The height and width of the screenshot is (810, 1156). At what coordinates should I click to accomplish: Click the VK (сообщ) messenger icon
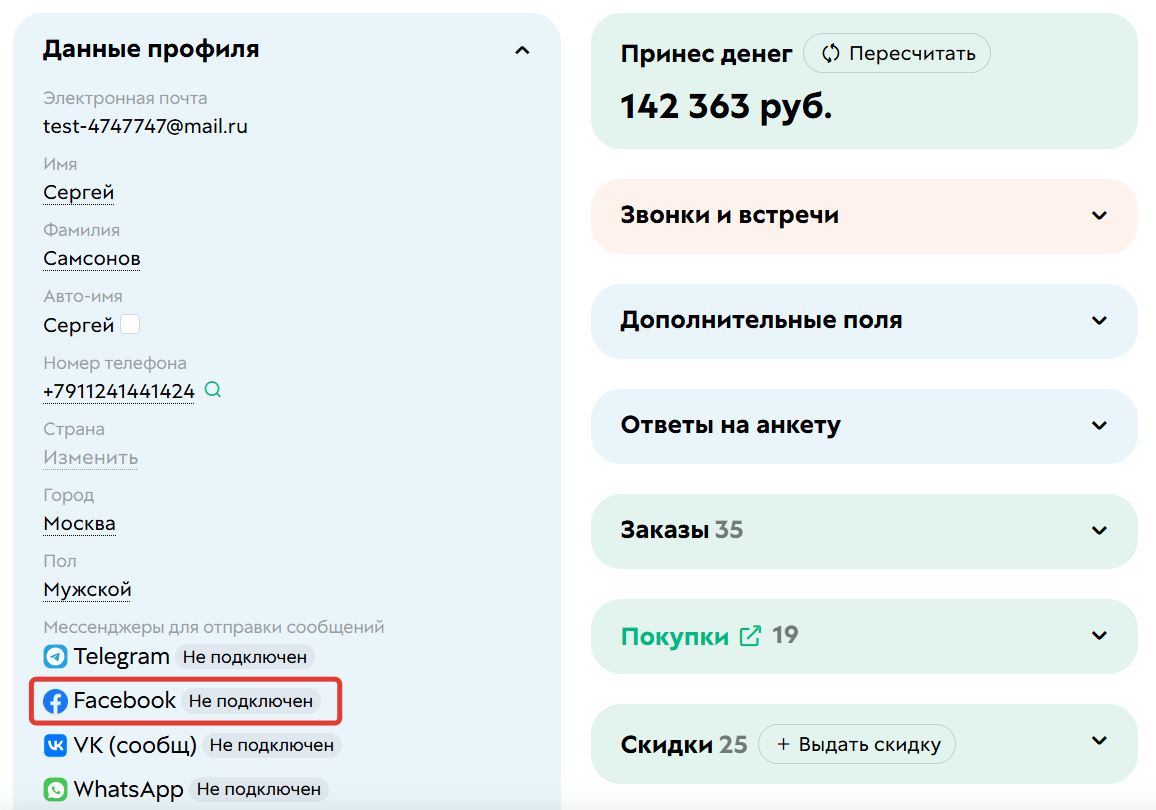pyautogui.click(x=55, y=745)
